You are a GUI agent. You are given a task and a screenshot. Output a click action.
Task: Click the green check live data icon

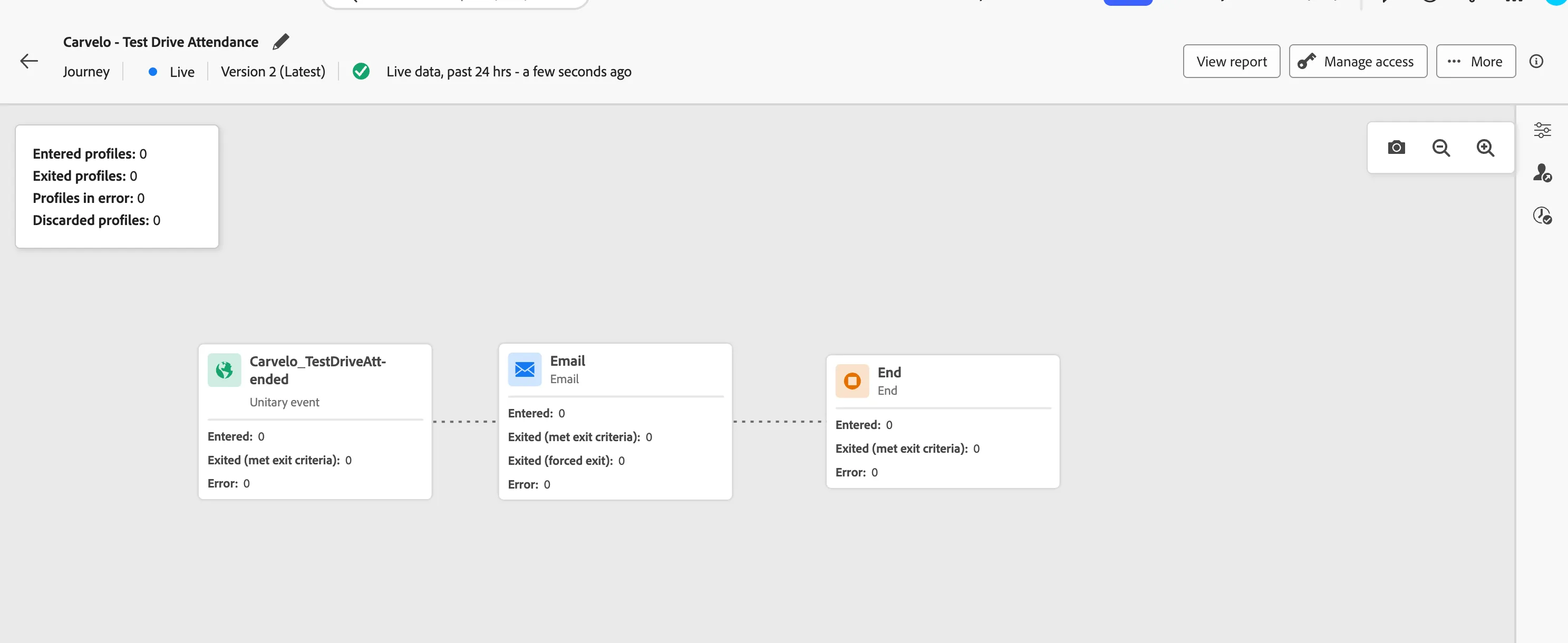pos(361,71)
